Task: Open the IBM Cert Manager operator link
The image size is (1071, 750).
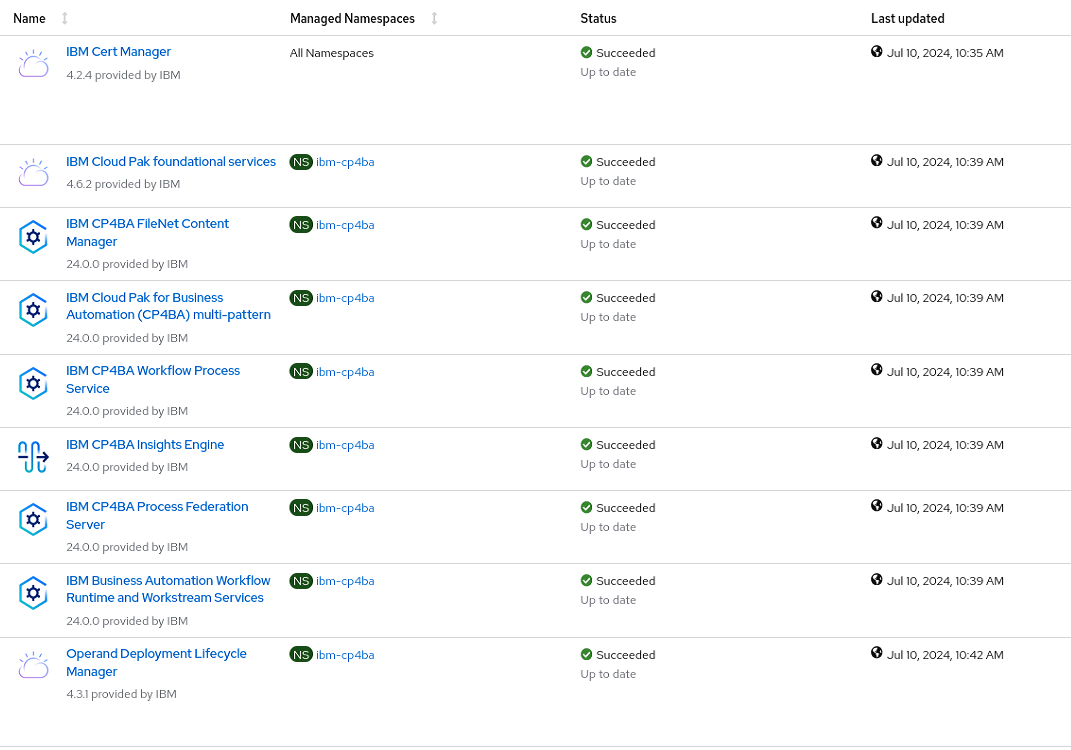Action: pyautogui.click(x=118, y=52)
